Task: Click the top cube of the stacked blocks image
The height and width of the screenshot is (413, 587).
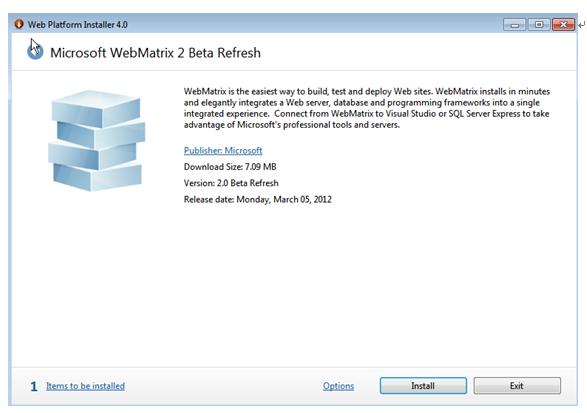Action: pyautogui.click(x=96, y=108)
